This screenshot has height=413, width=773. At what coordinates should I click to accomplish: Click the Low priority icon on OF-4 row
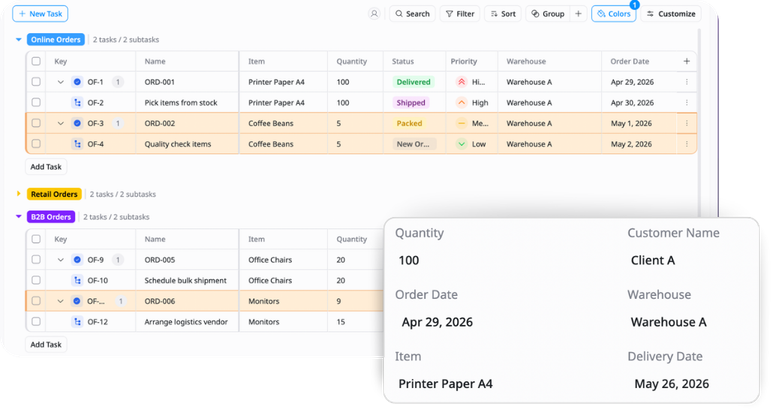(x=461, y=144)
